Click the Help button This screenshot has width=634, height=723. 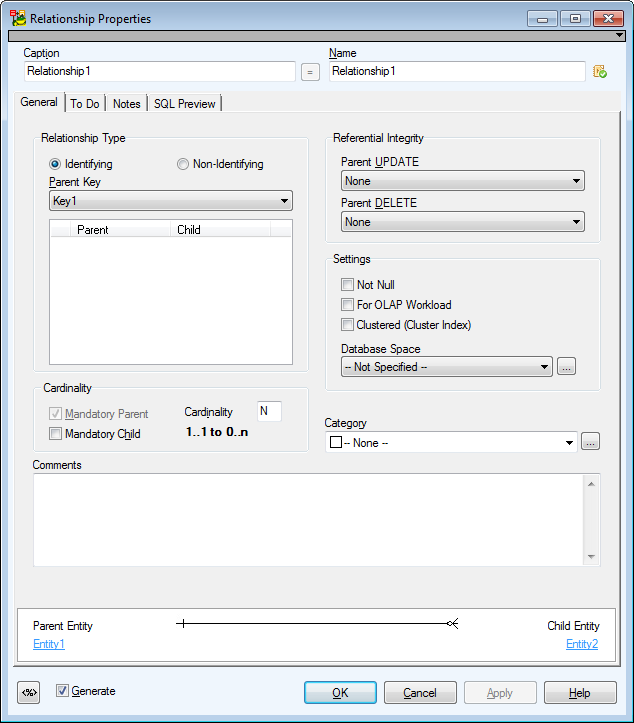(580, 693)
